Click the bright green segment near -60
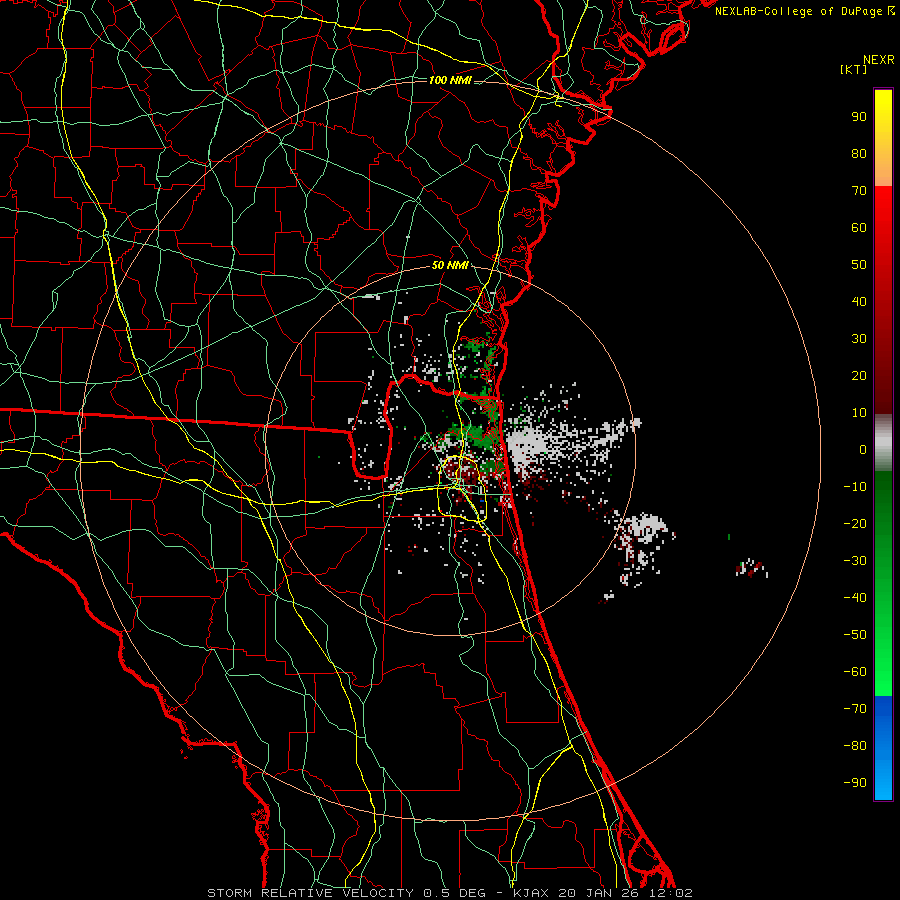Image resolution: width=900 pixels, height=900 pixels. 883,672
